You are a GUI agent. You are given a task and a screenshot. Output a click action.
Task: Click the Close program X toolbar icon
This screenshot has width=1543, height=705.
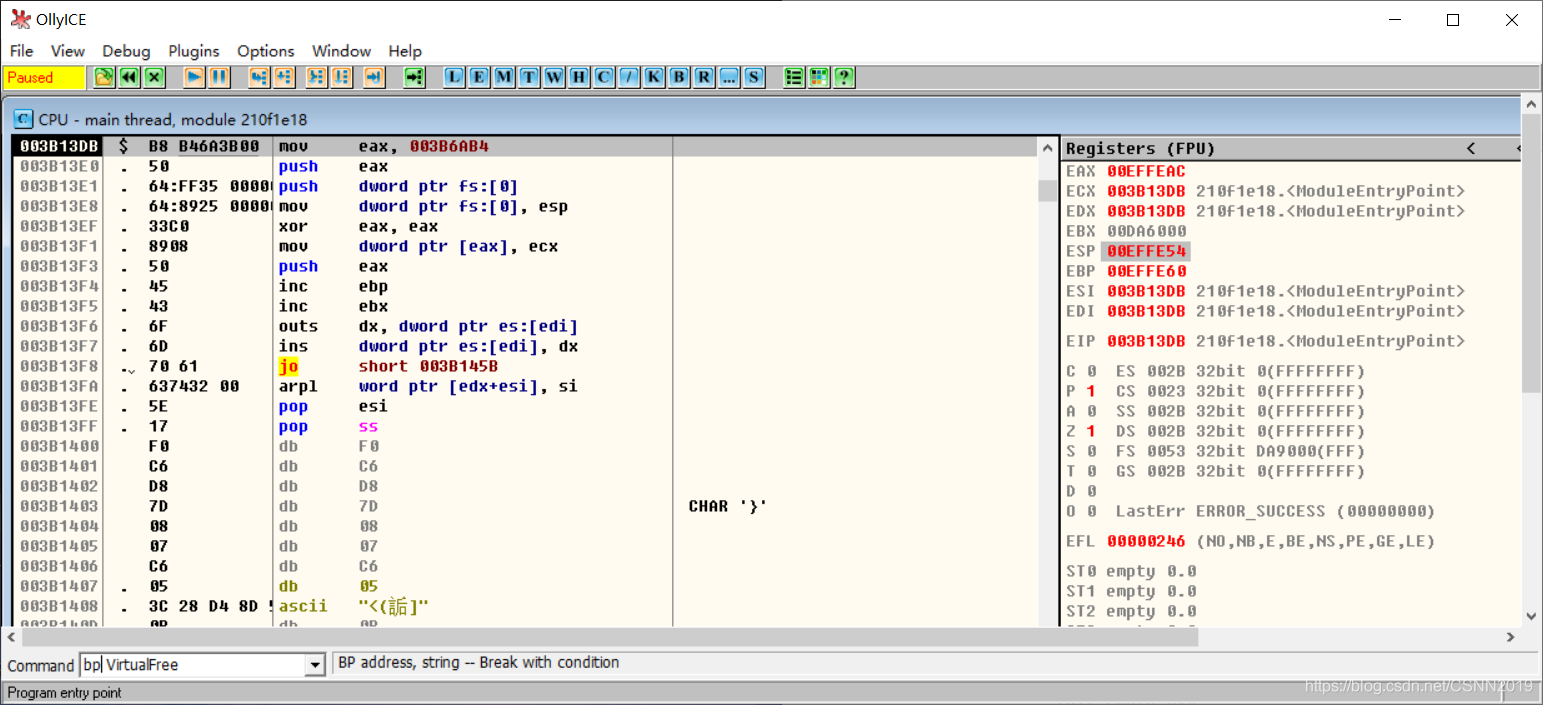click(154, 77)
